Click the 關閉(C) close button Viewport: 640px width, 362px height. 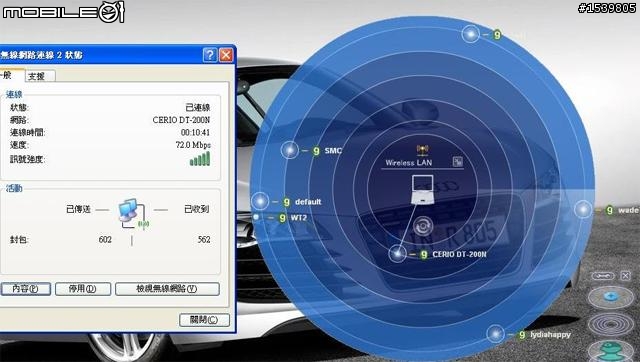tap(204, 320)
